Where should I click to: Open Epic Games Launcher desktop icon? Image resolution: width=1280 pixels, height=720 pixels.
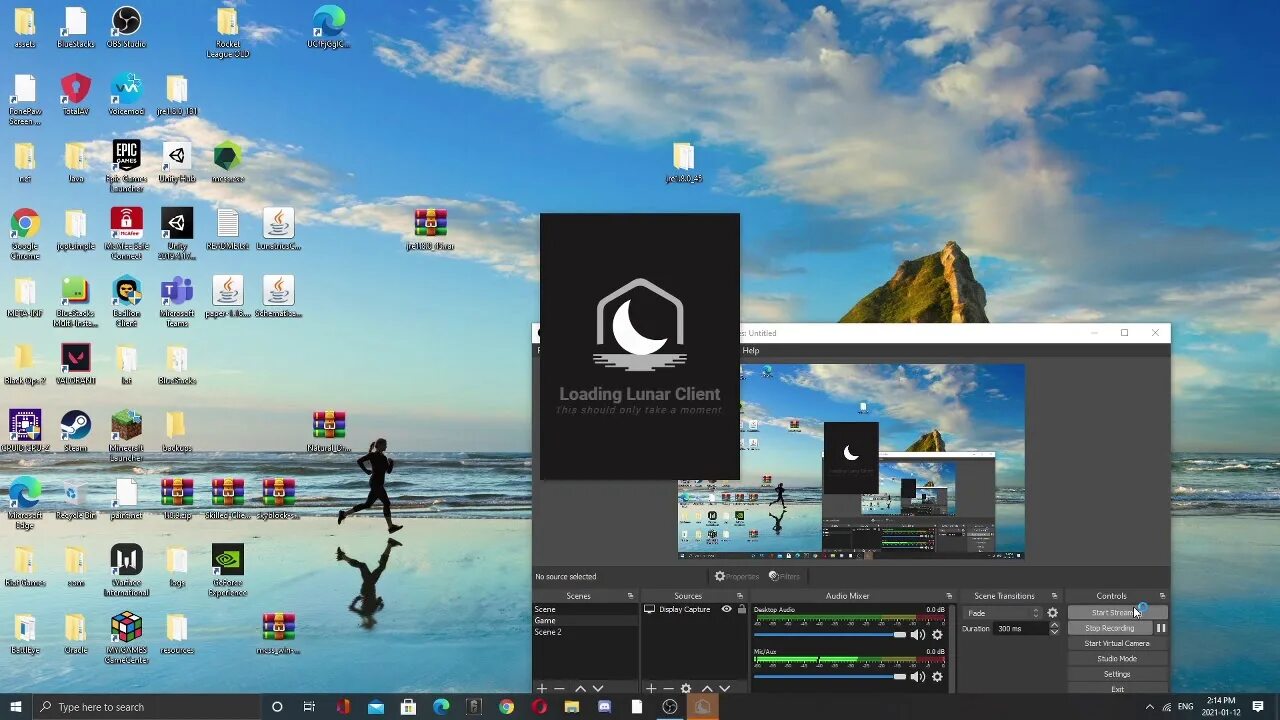126,165
